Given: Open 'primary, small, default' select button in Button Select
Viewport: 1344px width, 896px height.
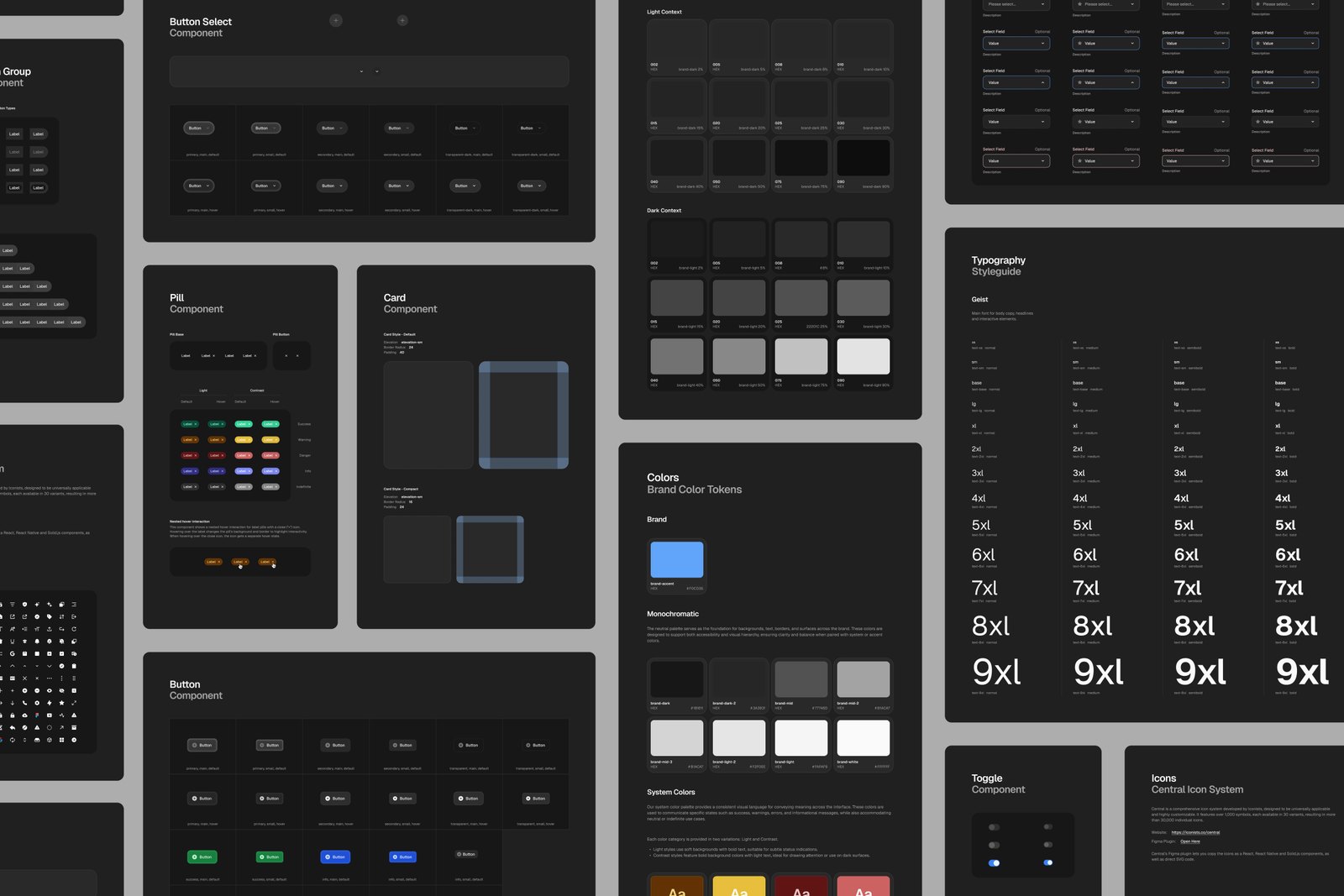Looking at the screenshot, I should click(x=265, y=128).
